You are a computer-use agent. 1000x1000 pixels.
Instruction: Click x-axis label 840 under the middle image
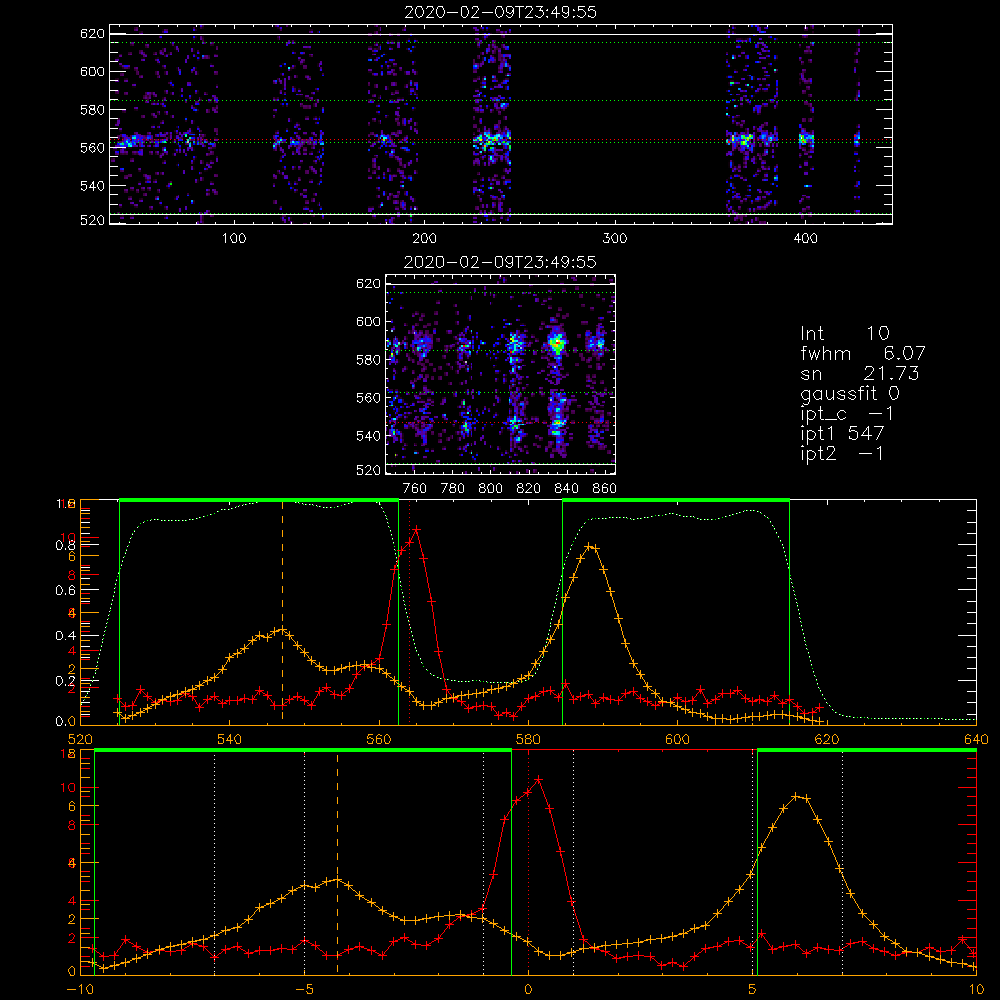[x=566, y=489]
